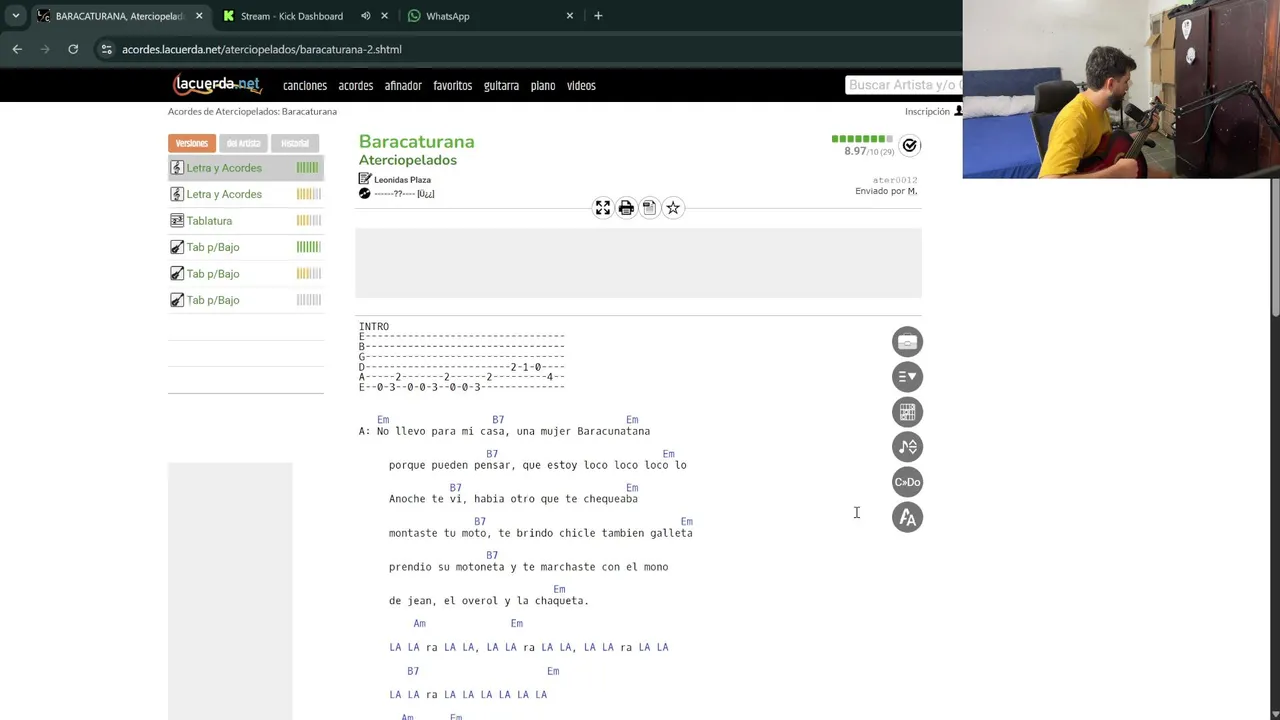This screenshot has width=1280, height=720.
Task: Mute the Kick Dashboard tab audio icon
Action: pyautogui.click(x=365, y=16)
